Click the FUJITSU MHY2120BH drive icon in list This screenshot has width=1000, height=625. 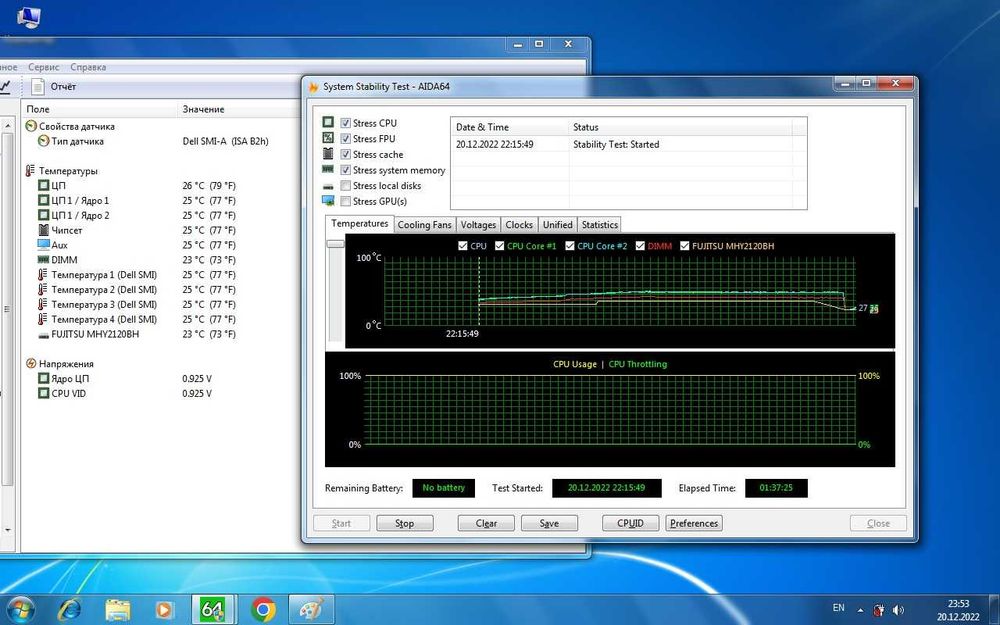click(x=43, y=335)
